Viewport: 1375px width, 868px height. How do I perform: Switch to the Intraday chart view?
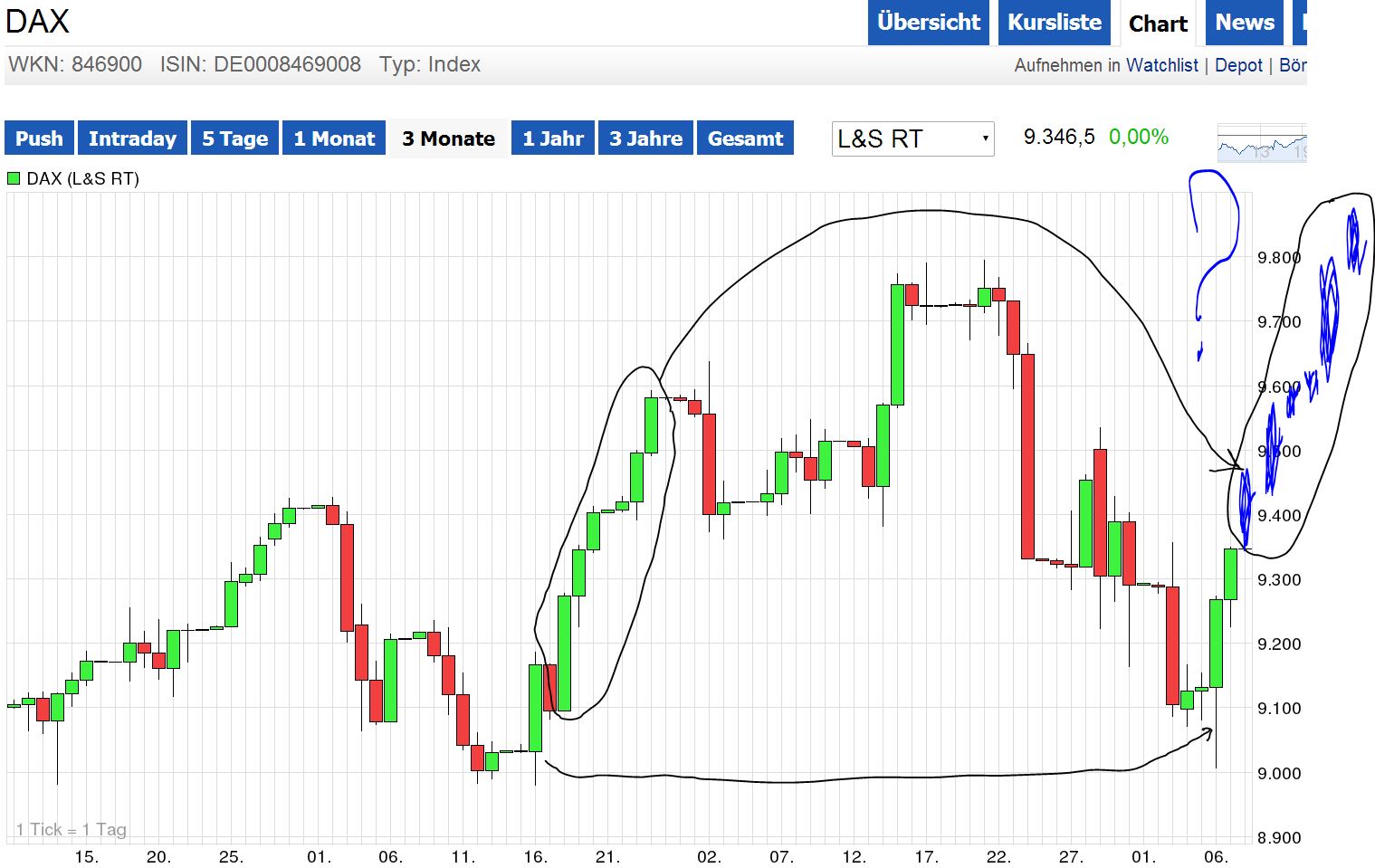(132, 138)
